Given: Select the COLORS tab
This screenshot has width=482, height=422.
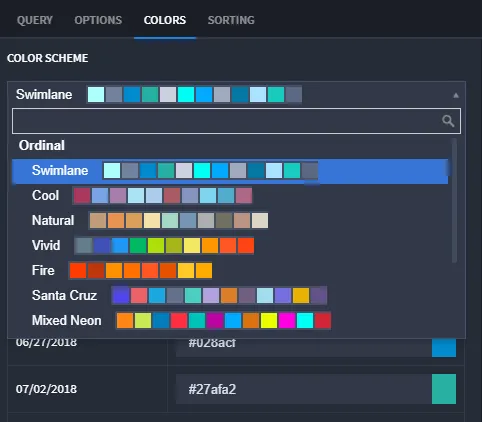Looking at the screenshot, I should (165, 20).
